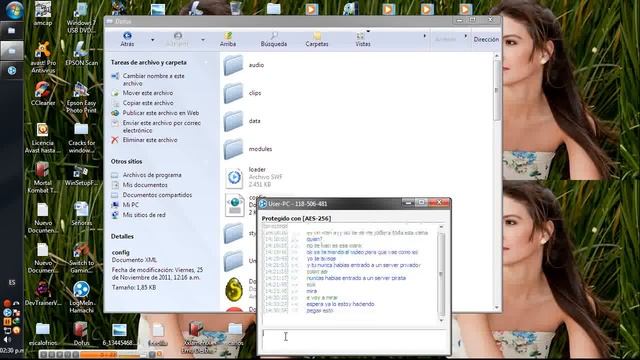Click the TeamViewer icon in chat title bar
The height and width of the screenshot is (360, 640).
[263, 204]
